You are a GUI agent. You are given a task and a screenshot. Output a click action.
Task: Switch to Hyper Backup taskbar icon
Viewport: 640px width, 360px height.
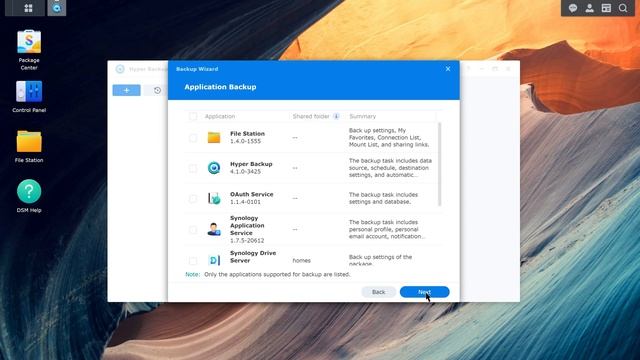tap(57, 8)
